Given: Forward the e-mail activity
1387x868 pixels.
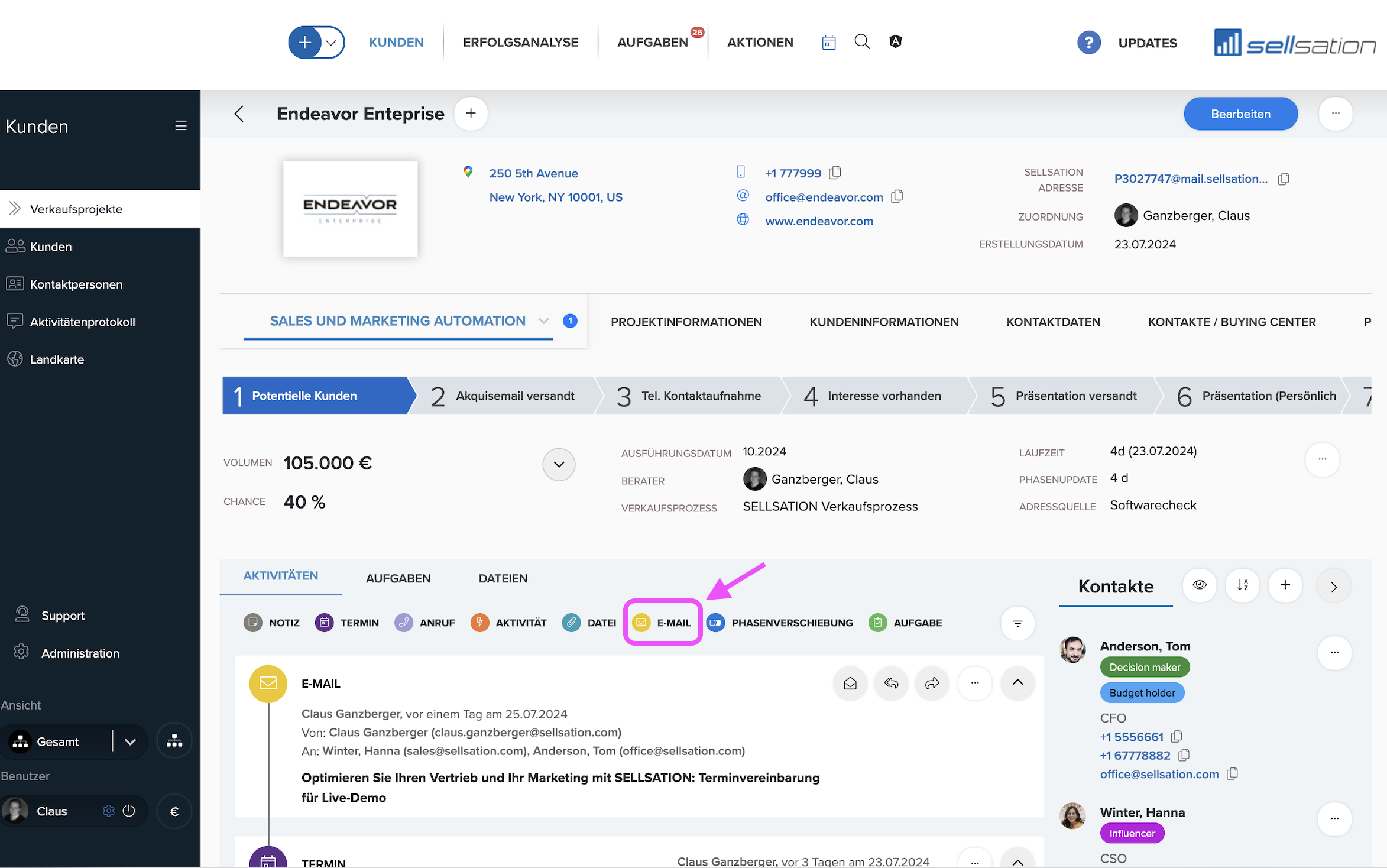Looking at the screenshot, I should coord(932,684).
